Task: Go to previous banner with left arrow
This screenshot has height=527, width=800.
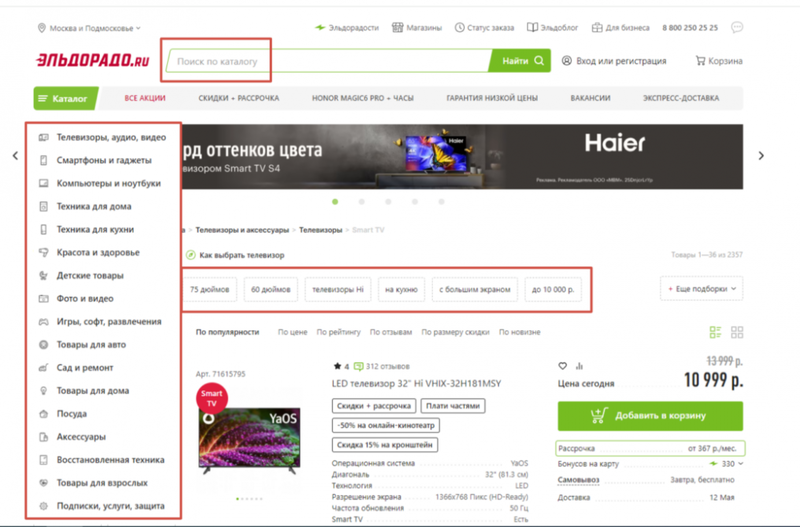Action: point(15,156)
